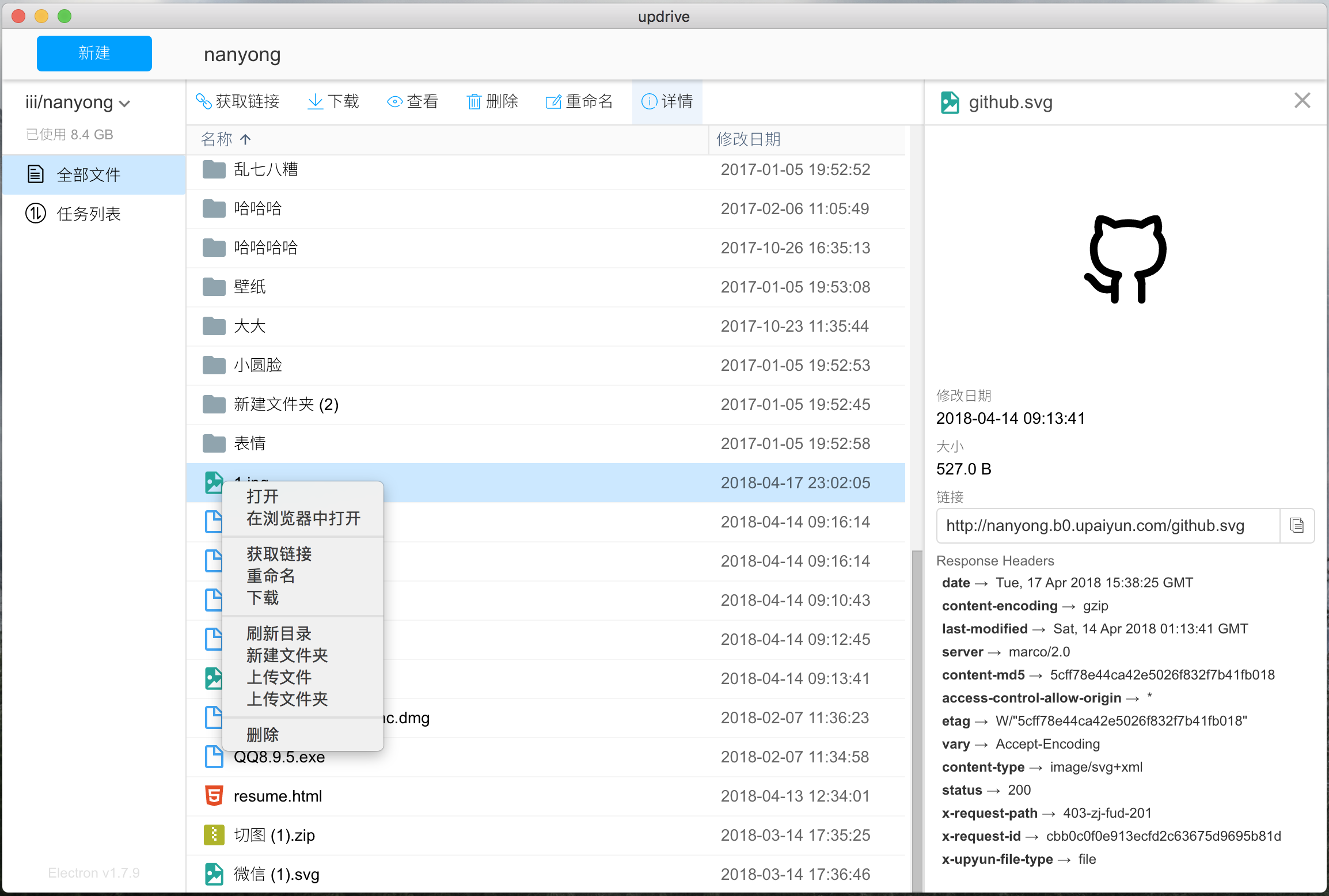Click the 获取链接 toolbar button
The width and height of the screenshot is (1329, 896).
point(238,101)
